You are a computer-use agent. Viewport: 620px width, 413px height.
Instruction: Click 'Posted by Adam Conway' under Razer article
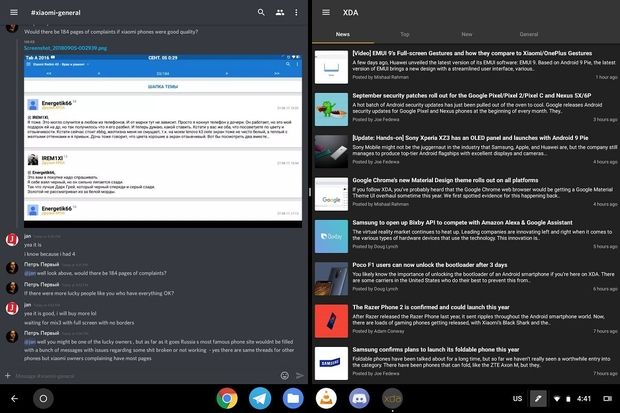pyautogui.click(x=378, y=331)
